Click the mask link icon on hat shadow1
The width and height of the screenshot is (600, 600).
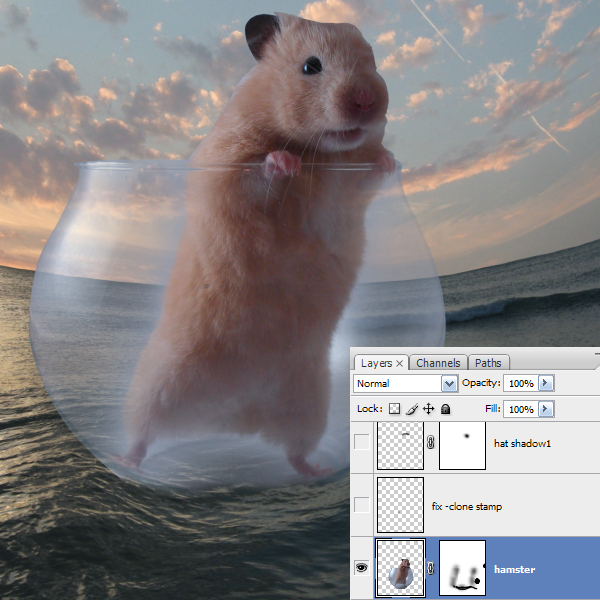(431, 442)
